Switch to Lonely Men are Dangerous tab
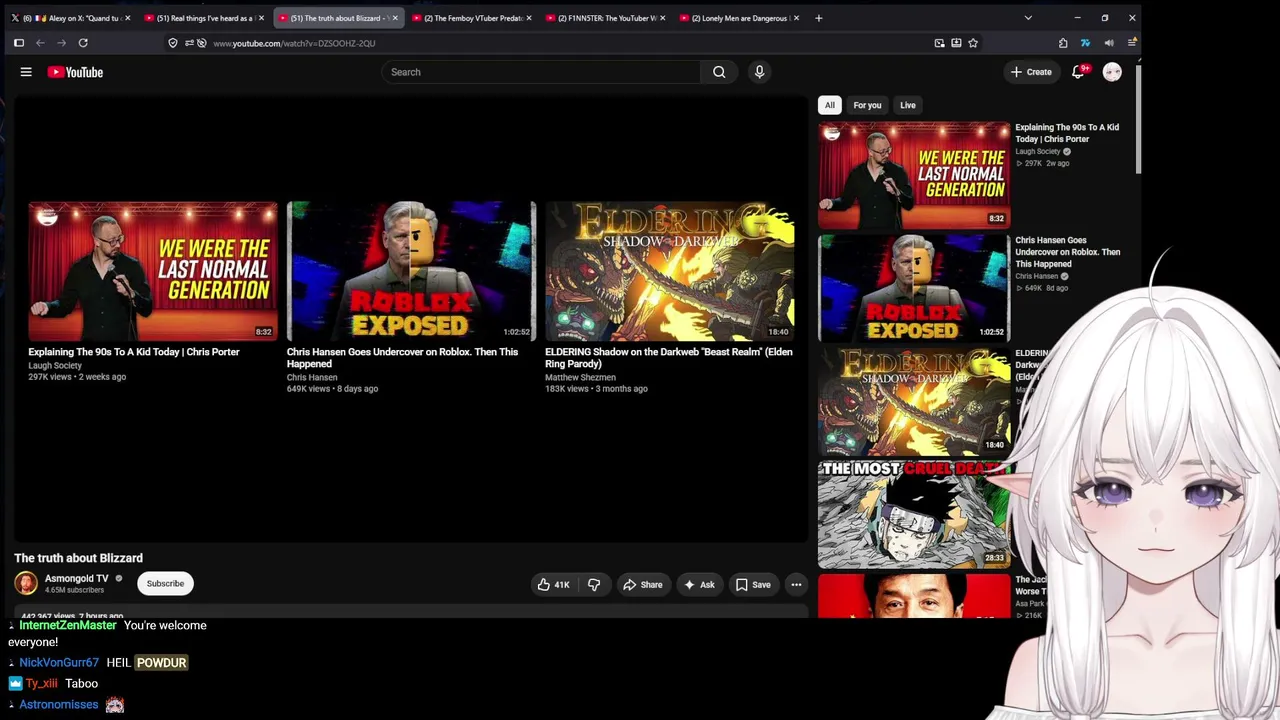This screenshot has width=1280, height=720. pyautogui.click(x=738, y=18)
